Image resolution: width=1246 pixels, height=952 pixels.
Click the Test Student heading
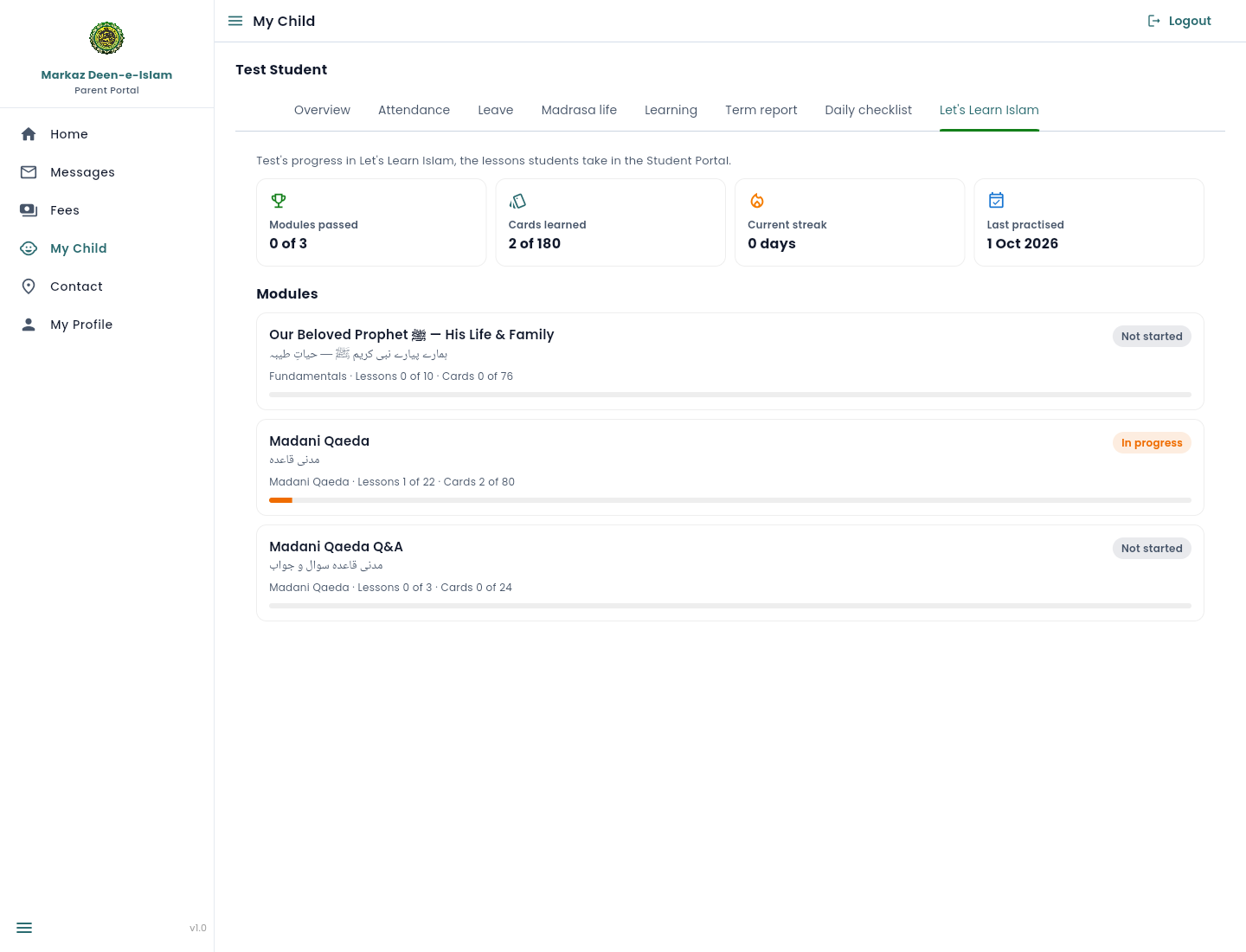click(x=281, y=70)
